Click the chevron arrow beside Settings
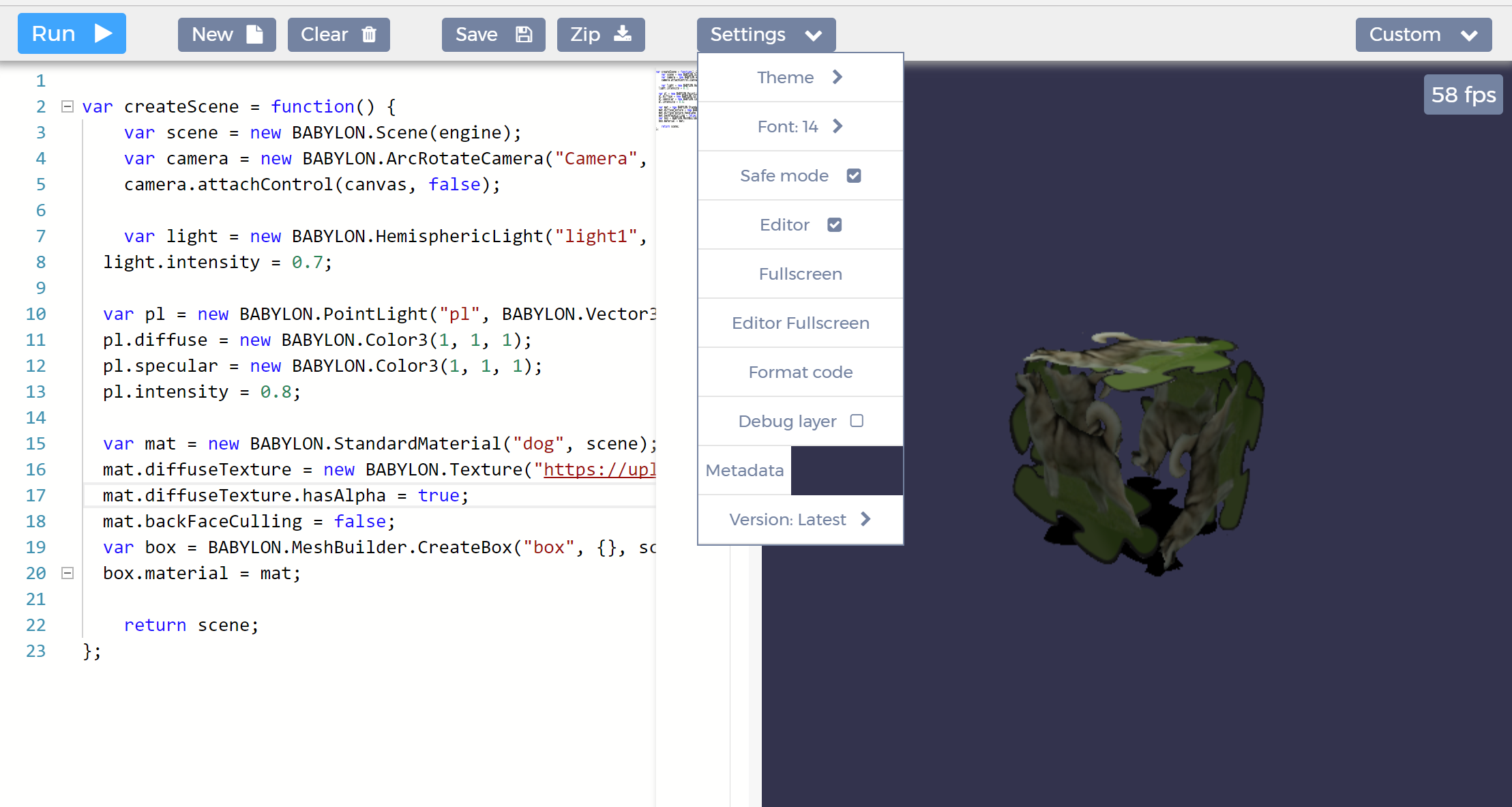 pyautogui.click(x=813, y=35)
